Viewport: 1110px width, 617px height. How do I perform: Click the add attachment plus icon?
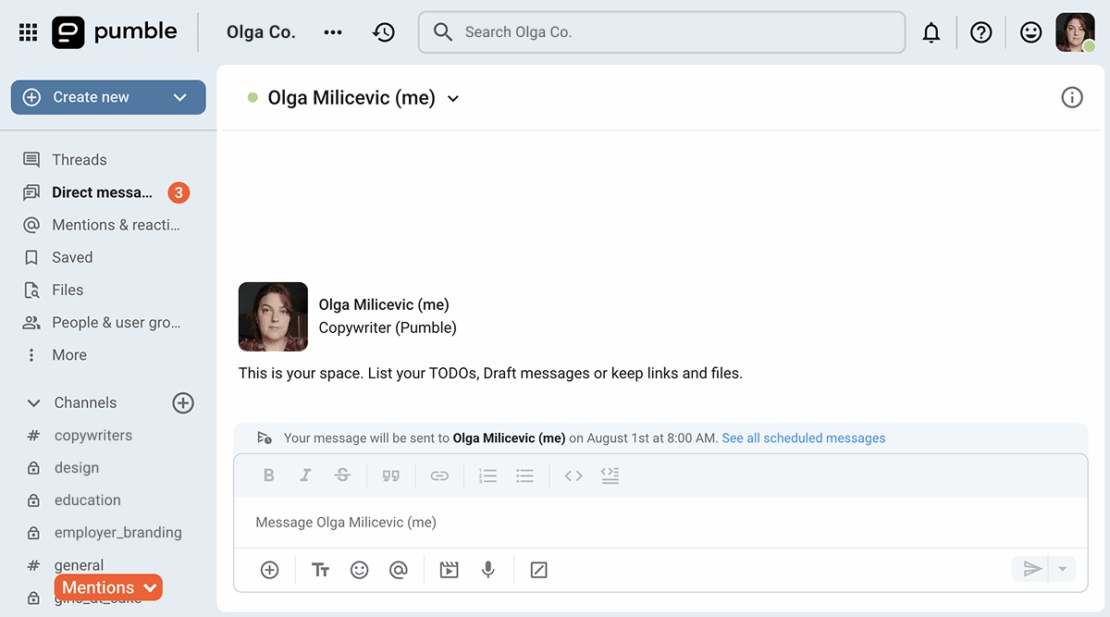coord(270,570)
